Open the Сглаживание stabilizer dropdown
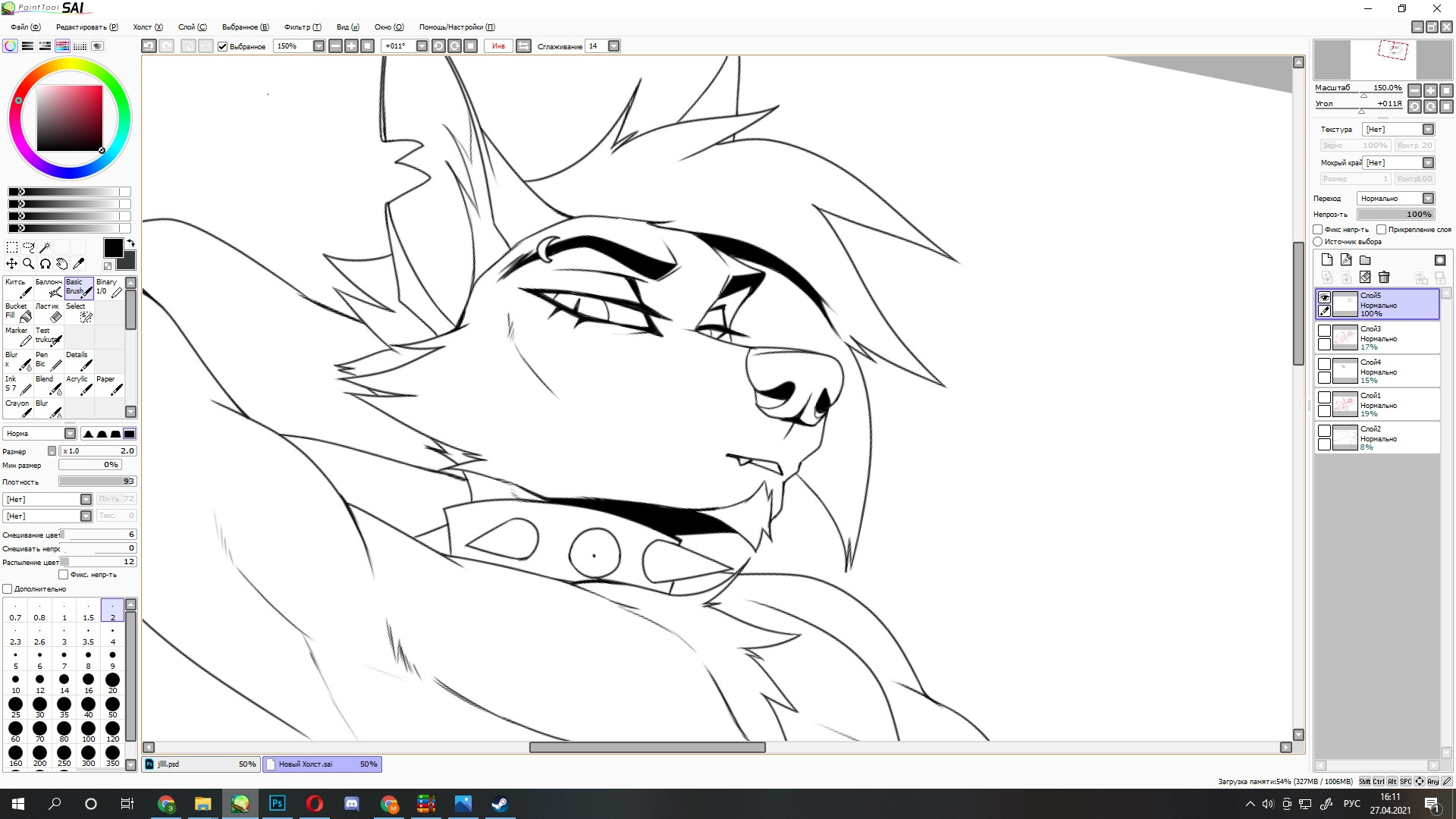Image resolution: width=1456 pixels, height=819 pixels. click(614, 46)
